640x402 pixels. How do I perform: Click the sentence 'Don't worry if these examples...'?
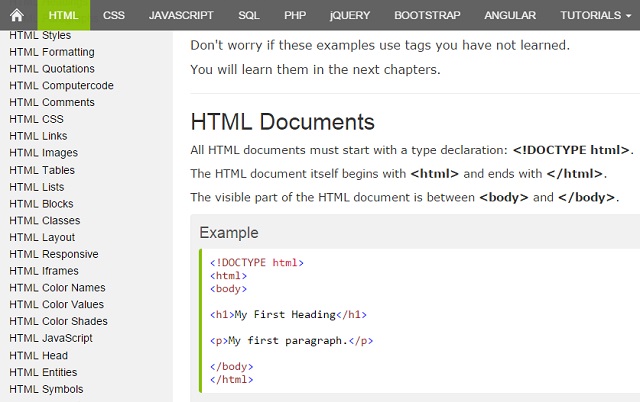coord(380,45)
